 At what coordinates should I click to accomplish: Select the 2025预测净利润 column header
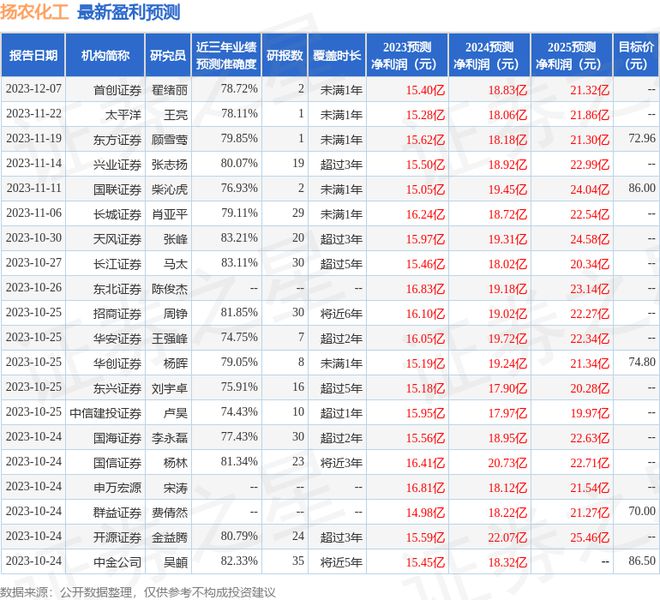tap(571, 55)
